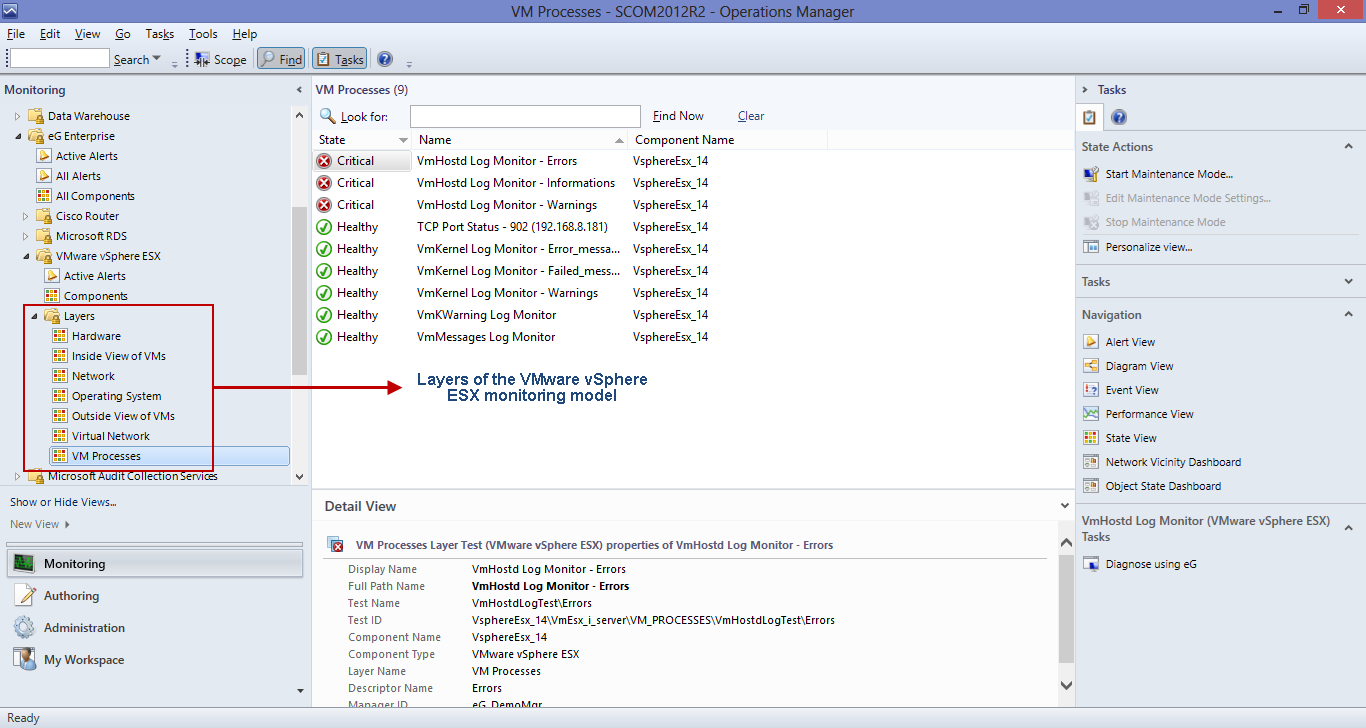Expand the Cisco Router folder
This screenshot has width=1366, height=728.
pos(25,216)
